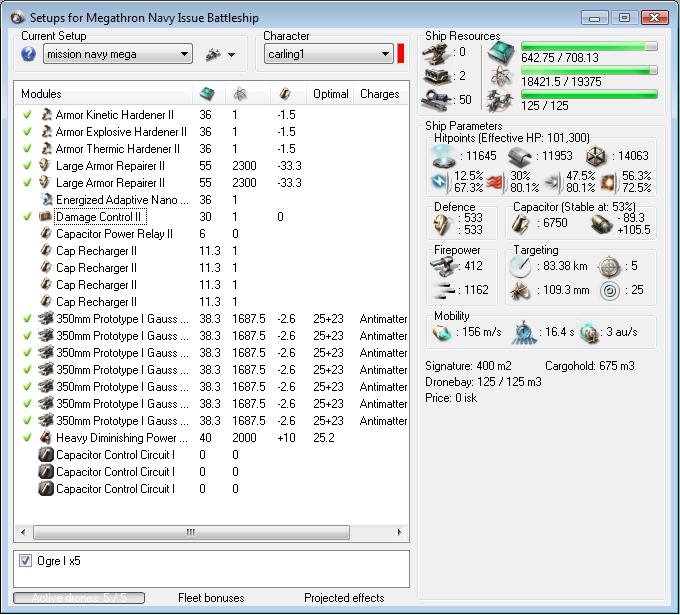Click the thermal resistance flame icon
The image size is (680, 615).
497,183
